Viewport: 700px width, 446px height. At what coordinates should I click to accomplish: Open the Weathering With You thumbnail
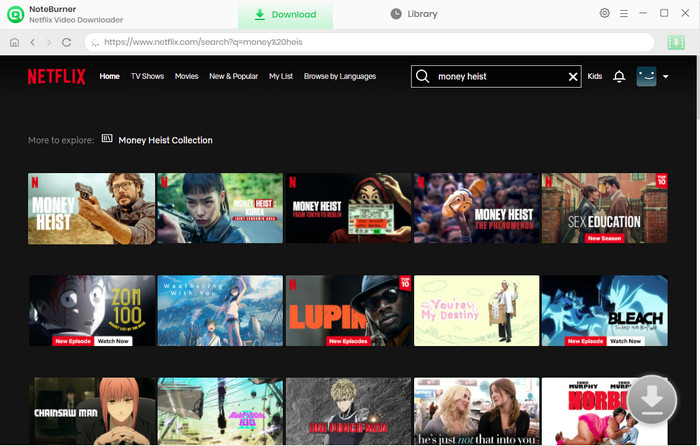[x=220, y=311]
